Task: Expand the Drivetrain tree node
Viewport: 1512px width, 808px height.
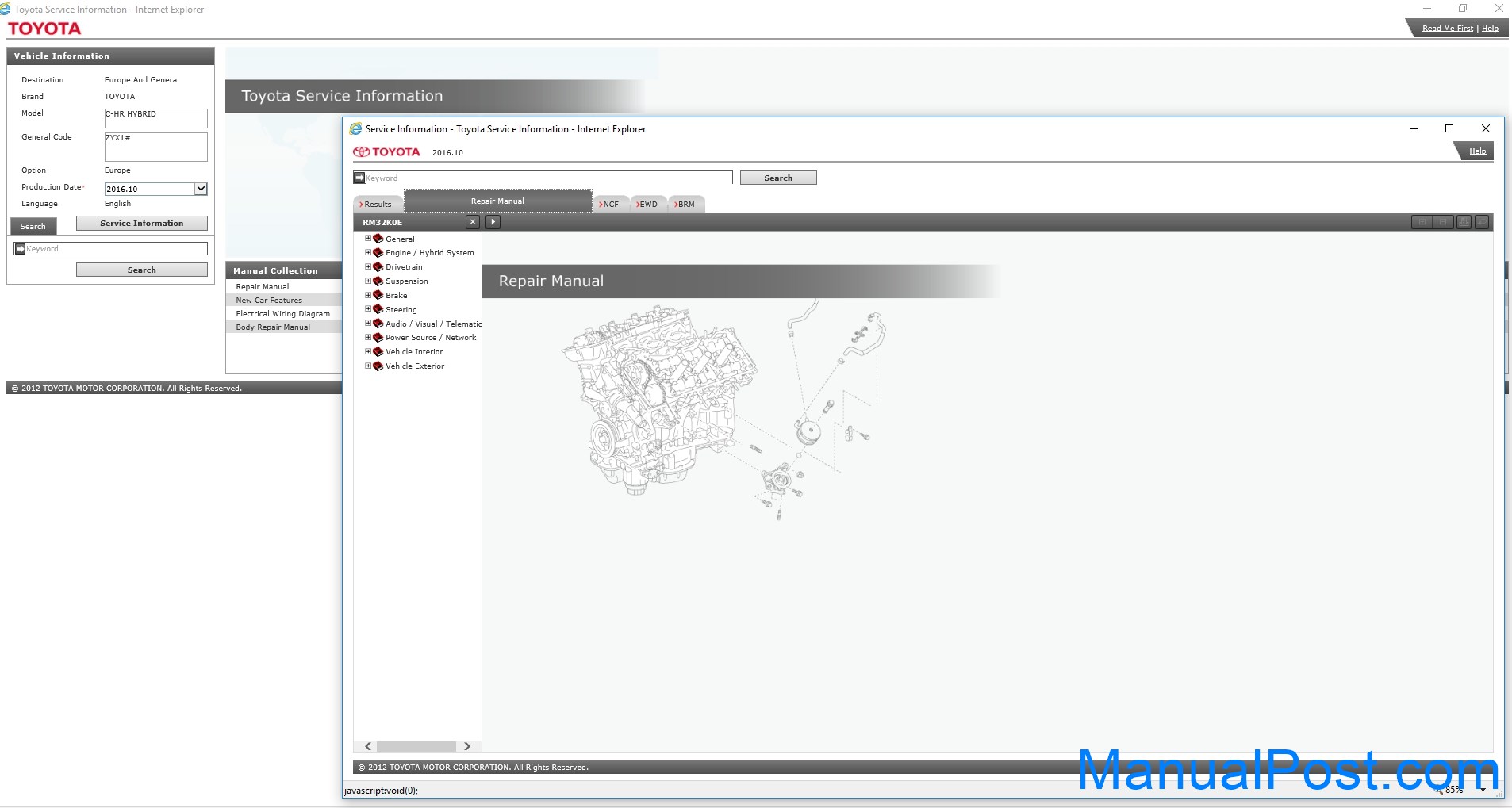Action: (368, 266)
